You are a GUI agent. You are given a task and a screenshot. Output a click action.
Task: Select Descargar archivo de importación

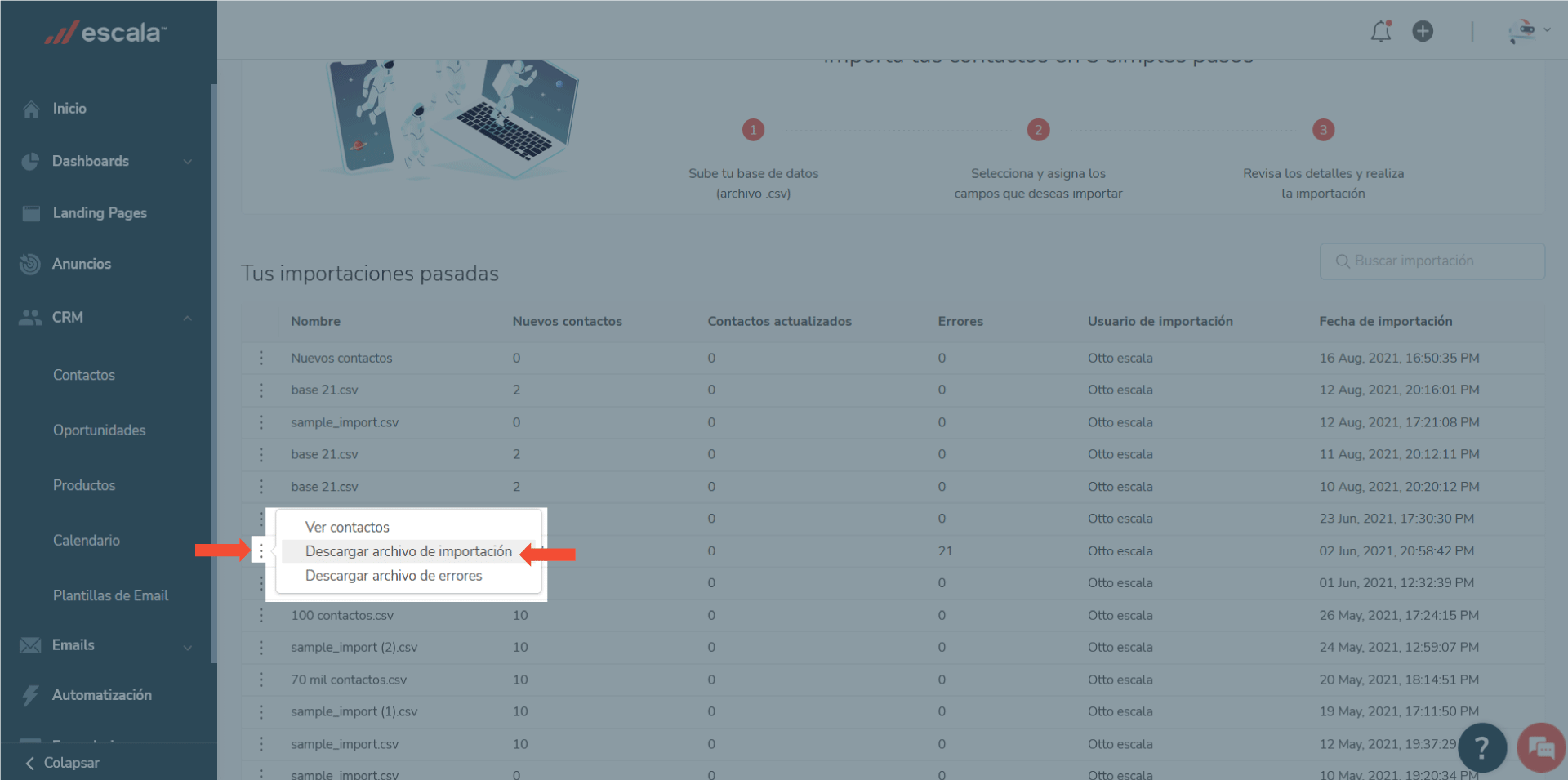[x=408, y=551]
